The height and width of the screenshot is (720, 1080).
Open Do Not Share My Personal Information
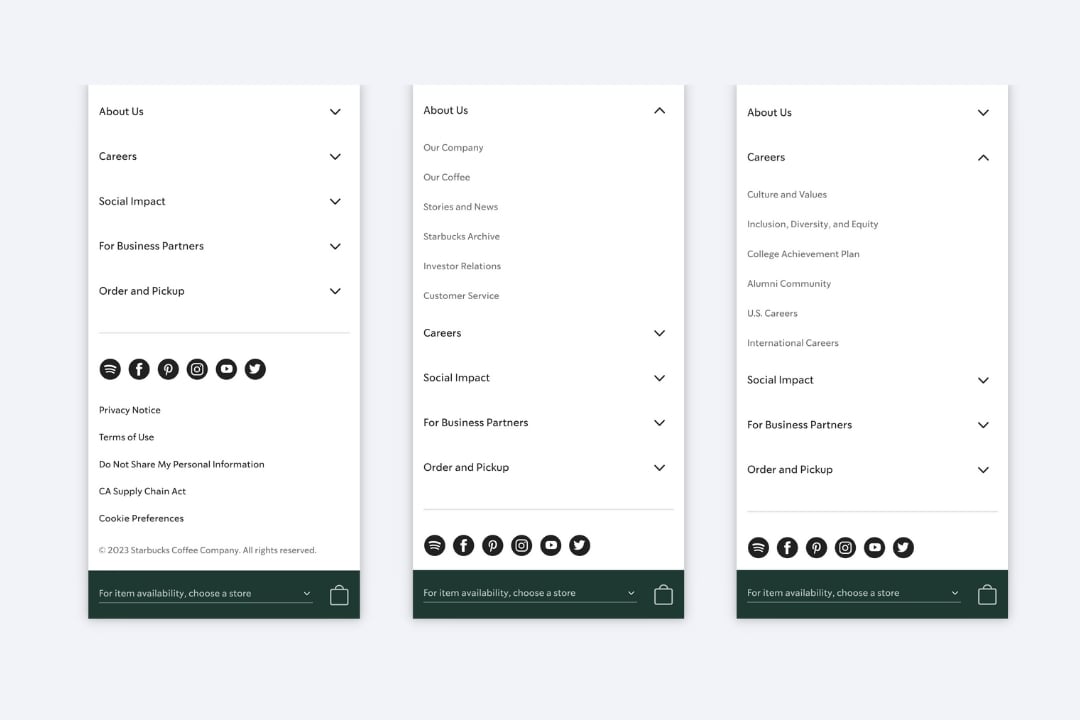(181, 464)
